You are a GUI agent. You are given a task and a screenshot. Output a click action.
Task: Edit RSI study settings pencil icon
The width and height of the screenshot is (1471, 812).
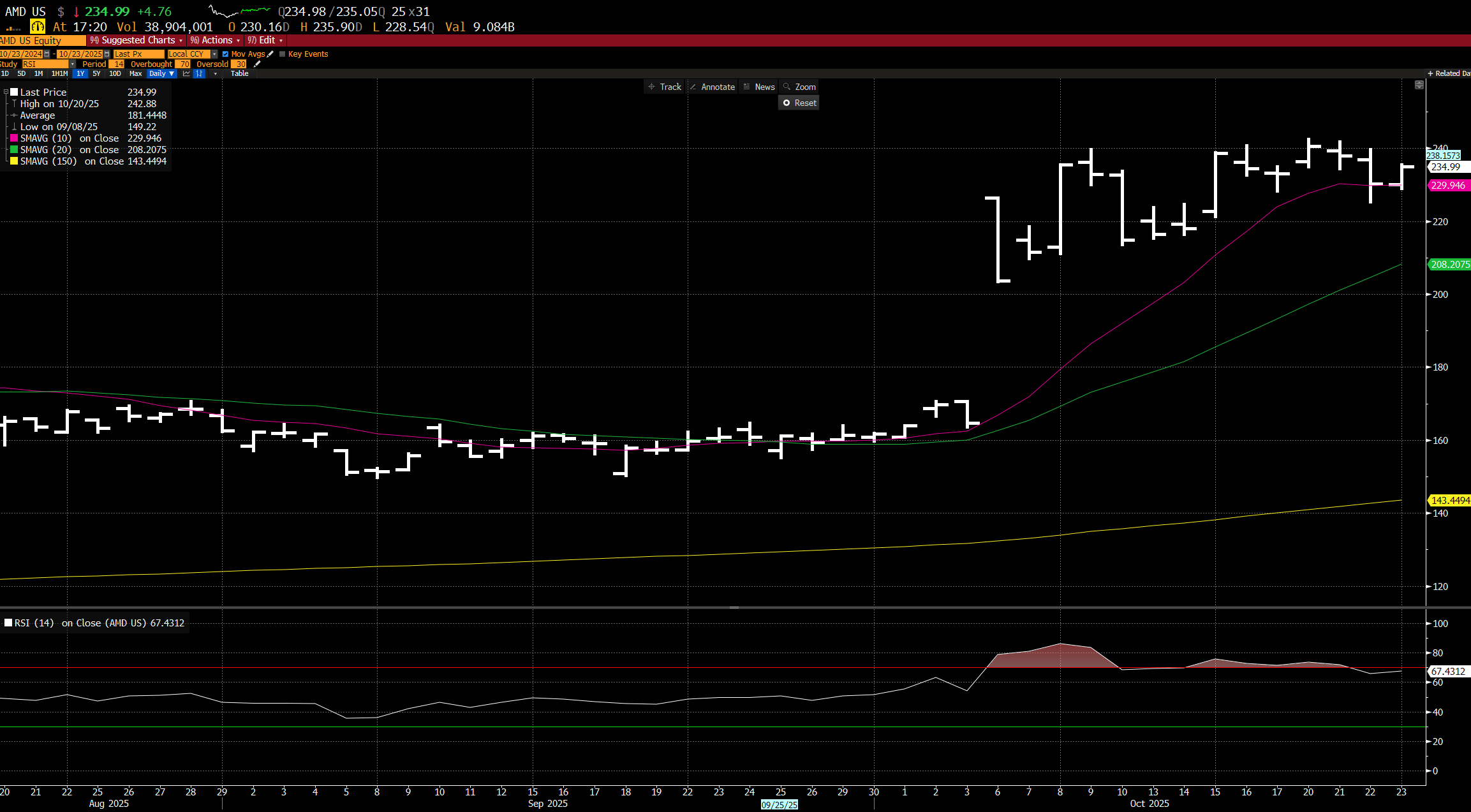(257, 64)
